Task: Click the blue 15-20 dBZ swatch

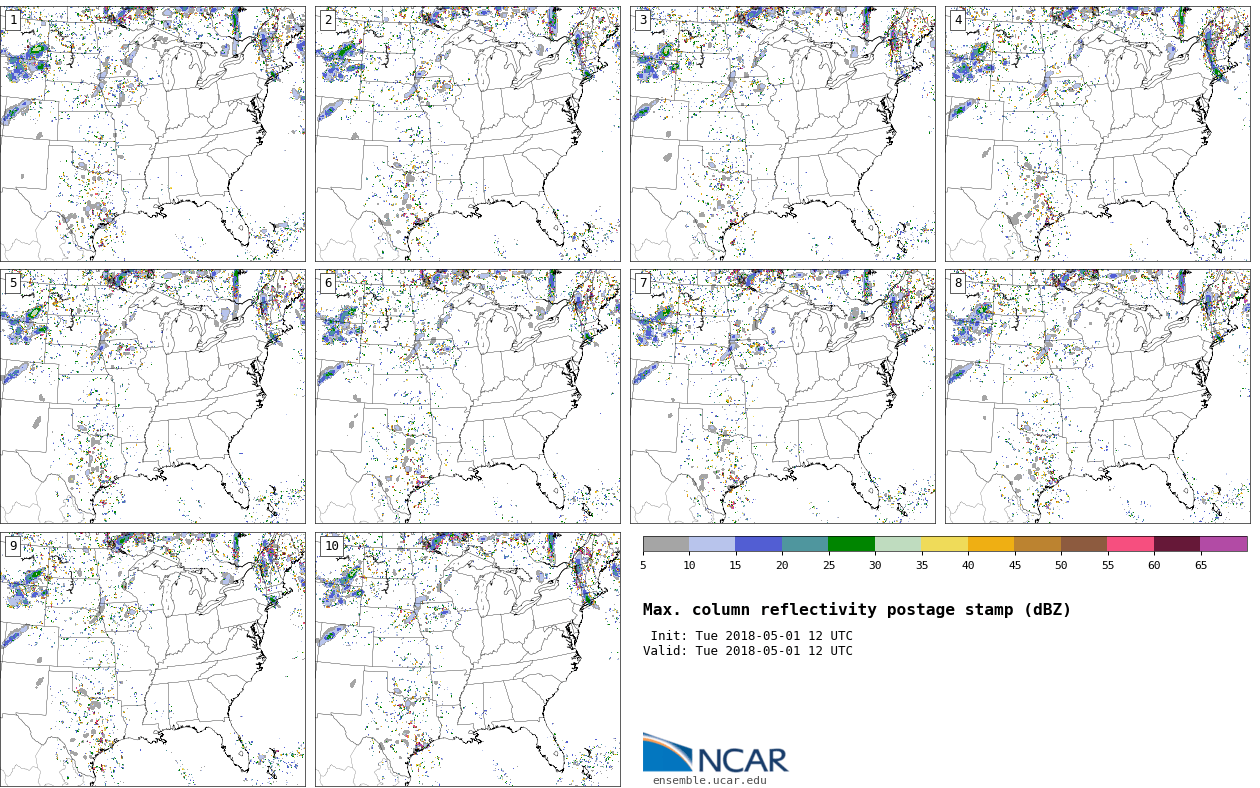Action: [x=759, y=544]
